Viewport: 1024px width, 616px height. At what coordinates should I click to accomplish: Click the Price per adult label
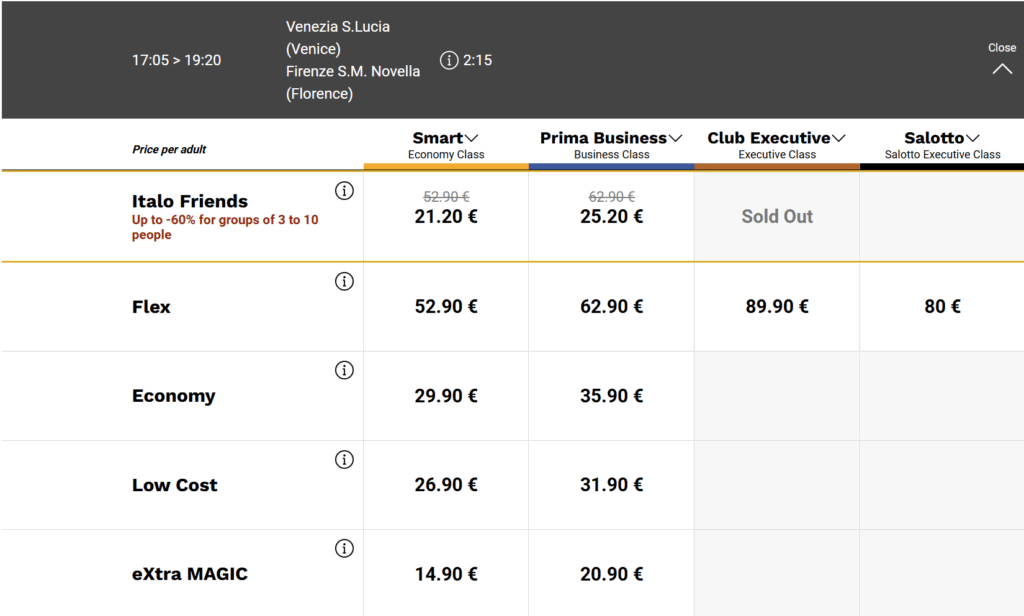coord(169,150)
